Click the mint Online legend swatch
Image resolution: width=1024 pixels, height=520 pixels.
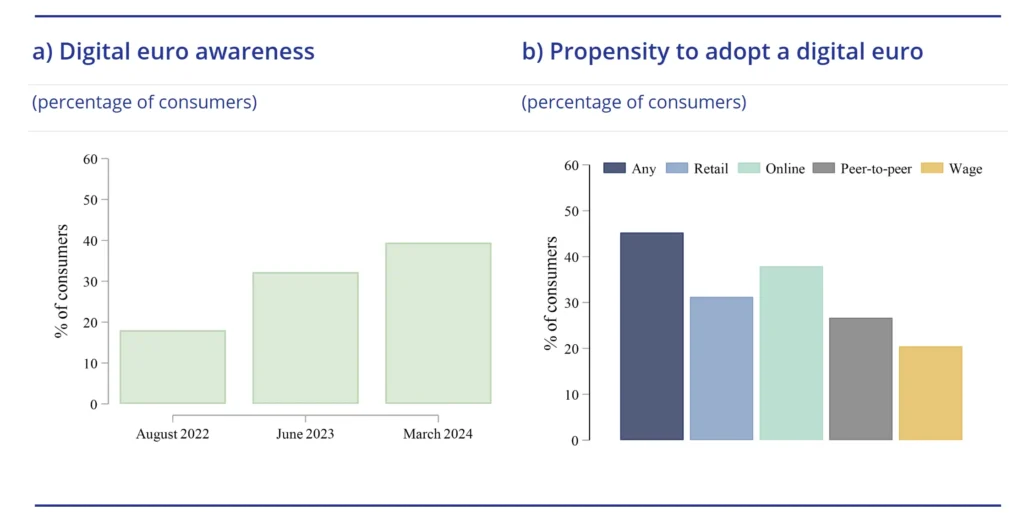click(748, 168)
